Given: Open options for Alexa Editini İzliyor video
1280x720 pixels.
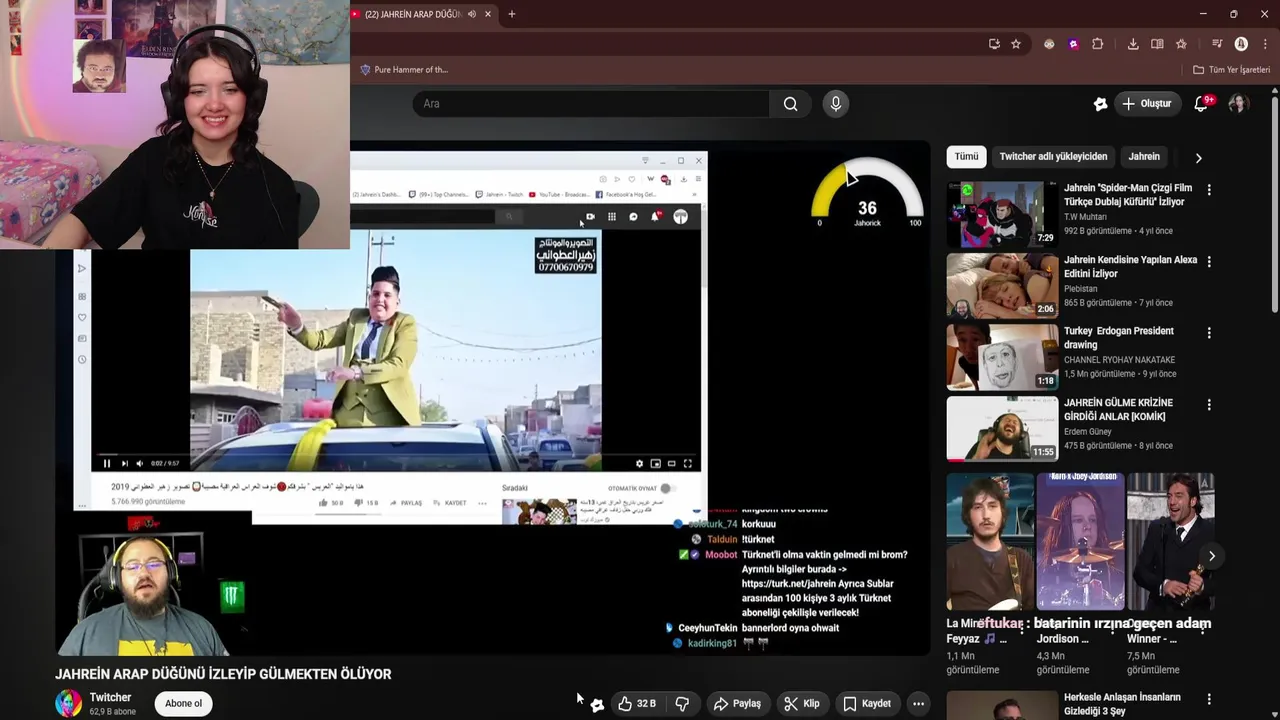Looking at the screenshot, I should 1209,262.
